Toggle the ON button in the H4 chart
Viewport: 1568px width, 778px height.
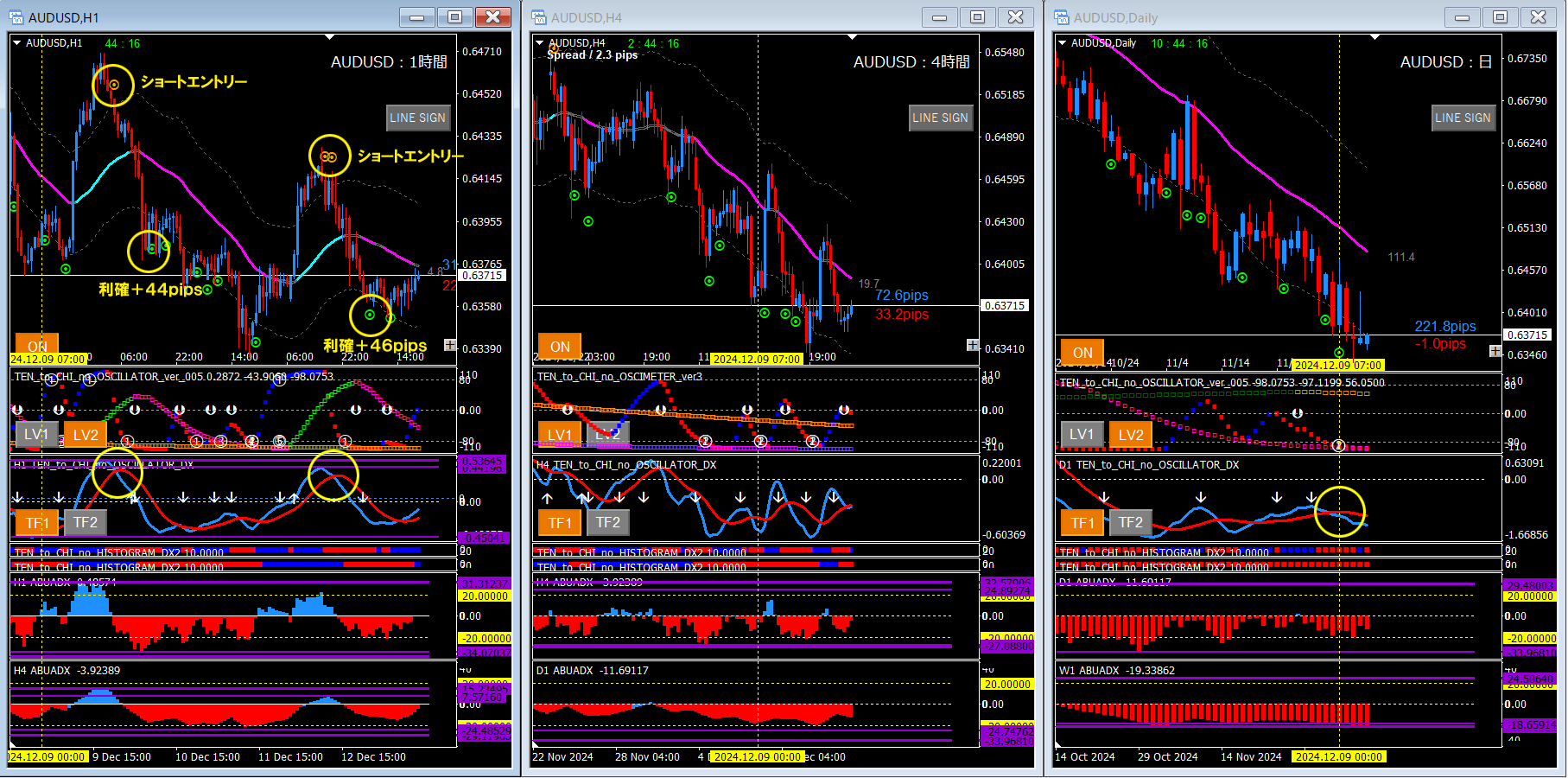click(x=560, y=347)
